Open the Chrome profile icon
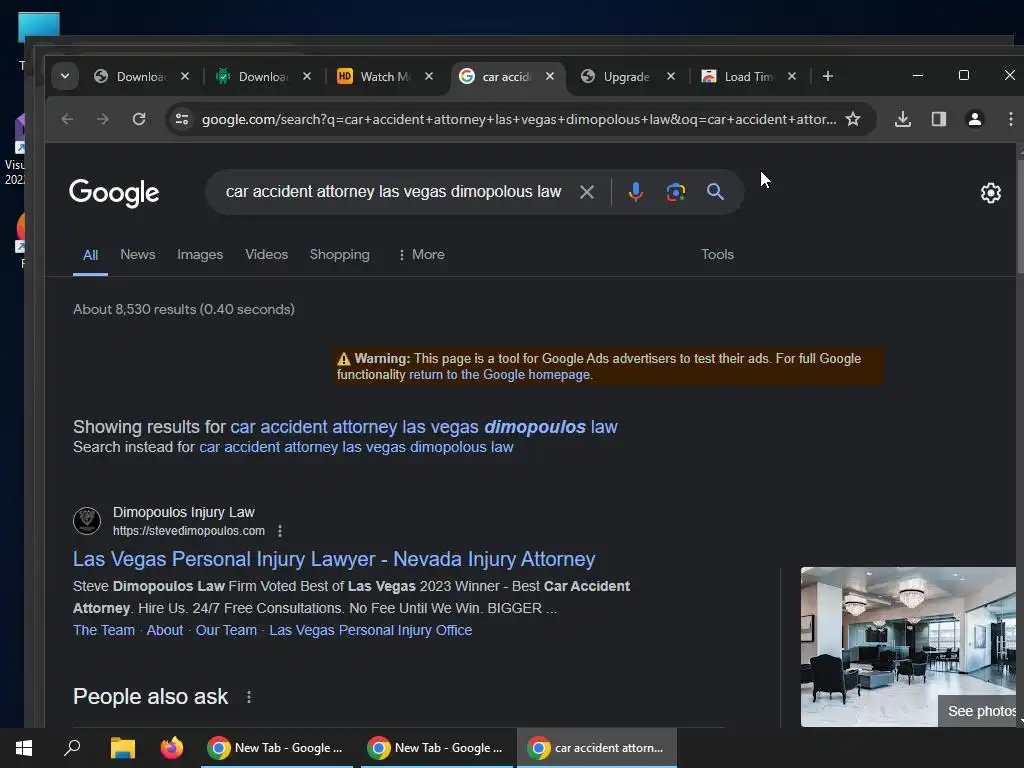This screenshot has width=1024, height=768. tap(974, 119)
